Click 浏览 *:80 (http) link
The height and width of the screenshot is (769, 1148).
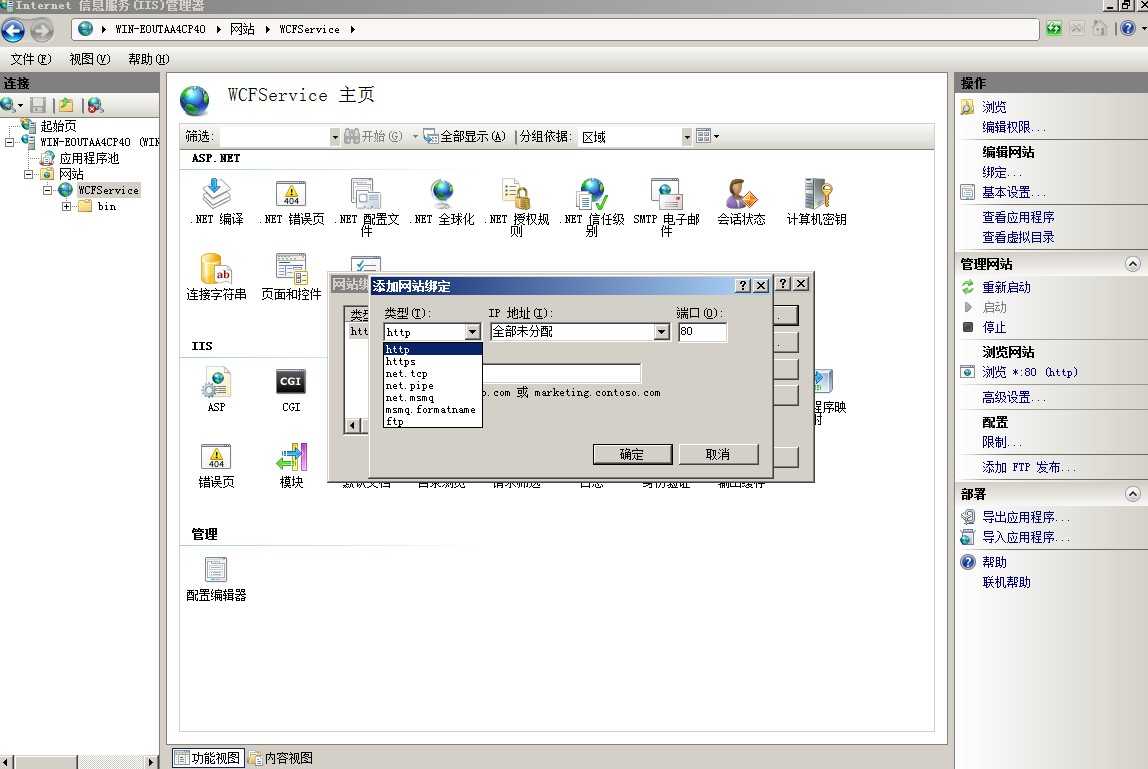1029,372
